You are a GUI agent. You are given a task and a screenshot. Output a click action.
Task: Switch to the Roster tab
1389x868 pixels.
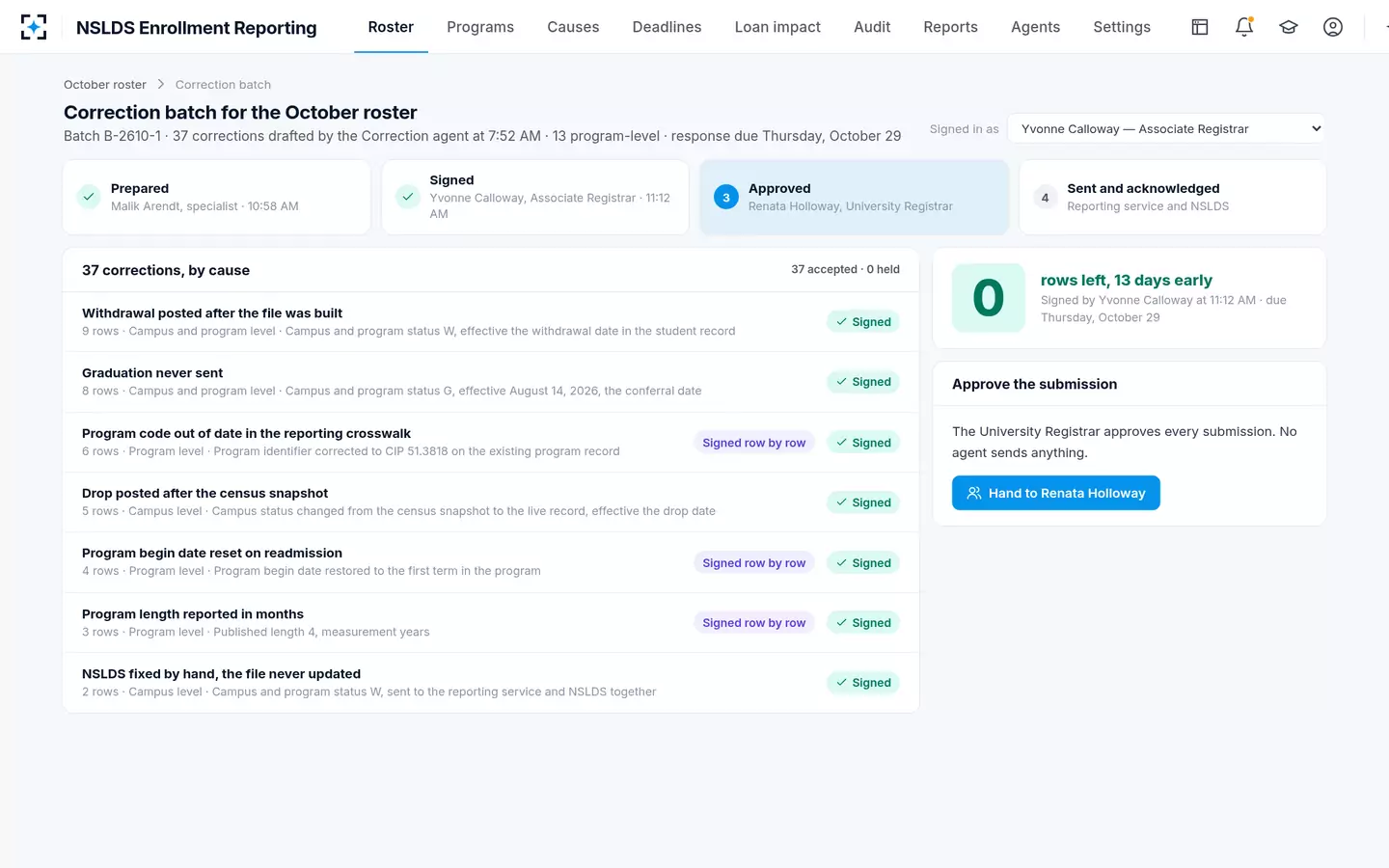[391, 27]
